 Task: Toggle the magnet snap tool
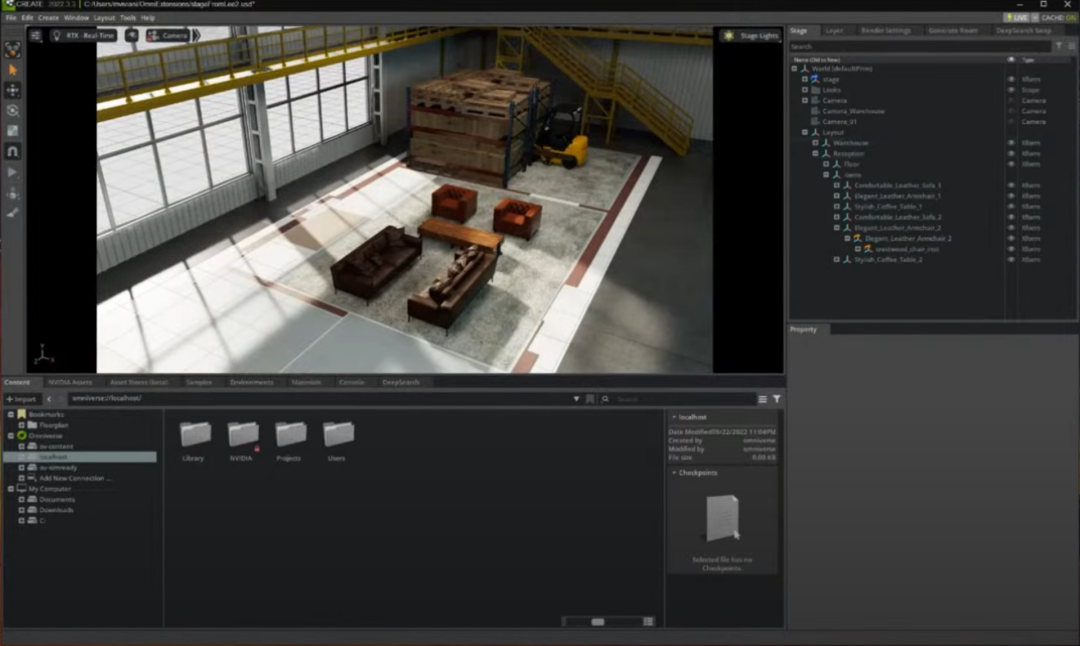[13, 152]
